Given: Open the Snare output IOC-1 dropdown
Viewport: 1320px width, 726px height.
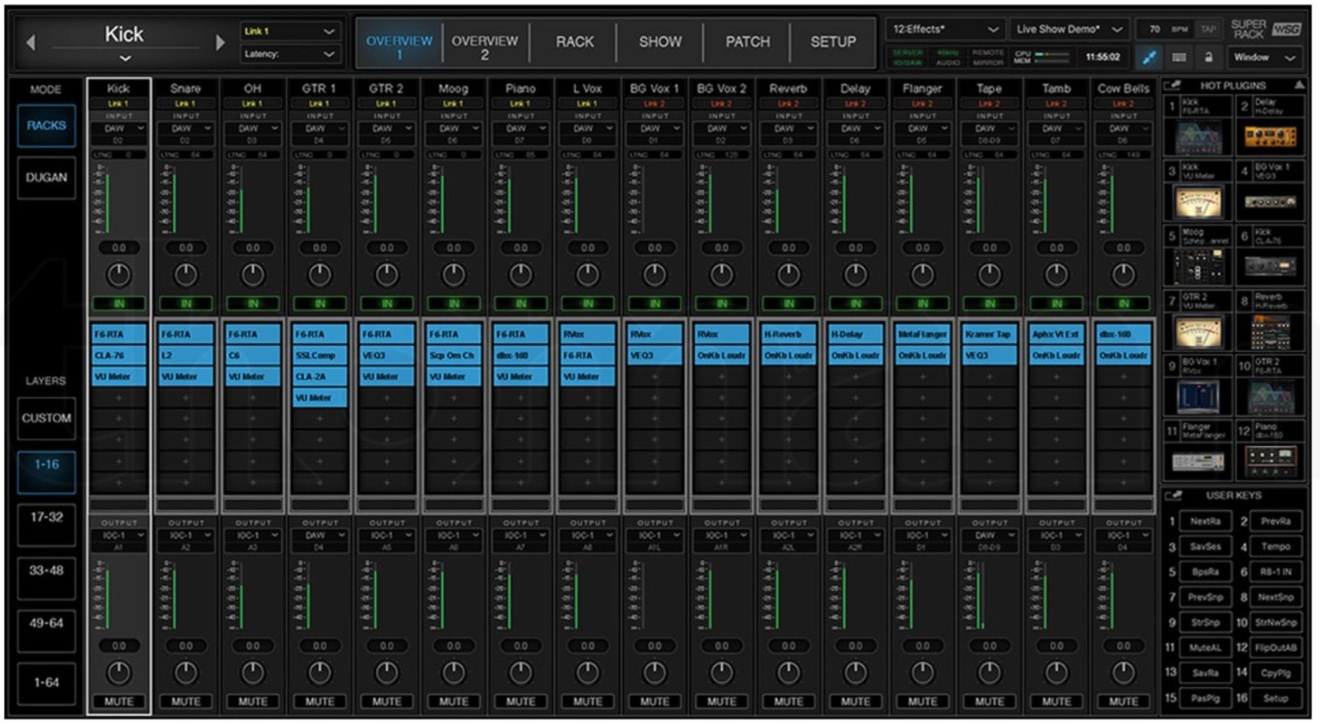Looking at the screenshot, I should [x=185, y=535].
